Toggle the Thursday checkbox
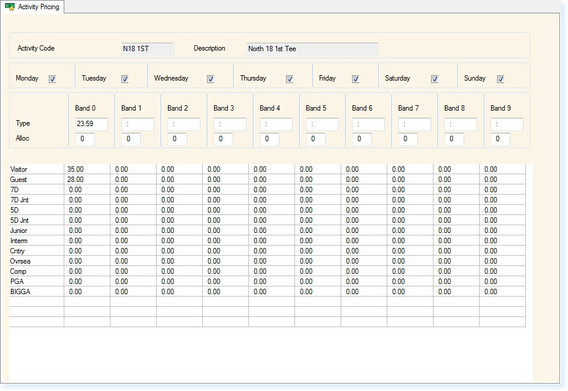 (x=289, y=79)
